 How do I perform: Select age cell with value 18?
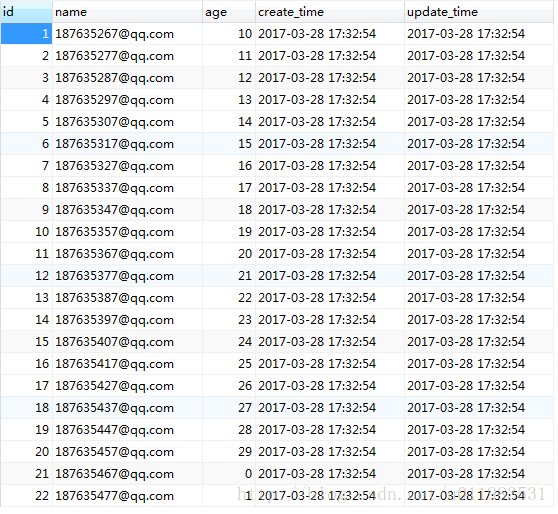click(x=229, y=210)
